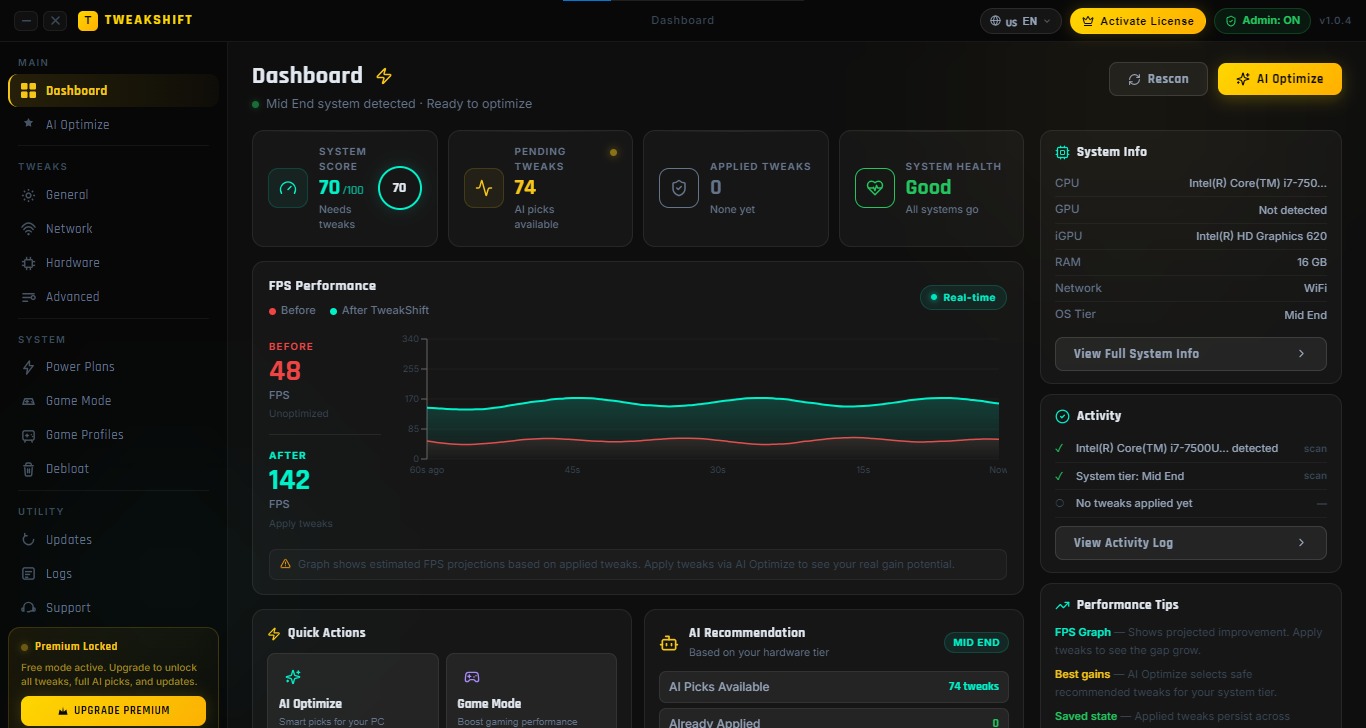Open the Game Mode quick action card

[x=531, y=691]
